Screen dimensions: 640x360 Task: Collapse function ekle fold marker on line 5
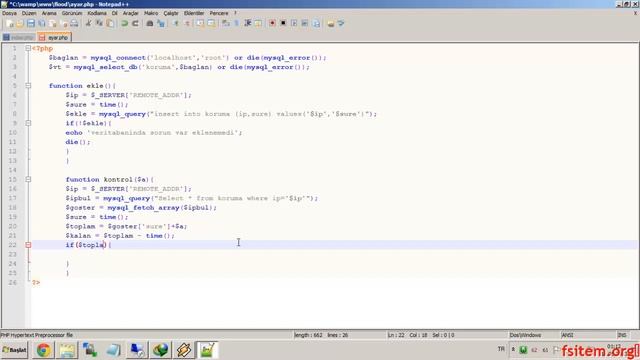tap(28, 86)
